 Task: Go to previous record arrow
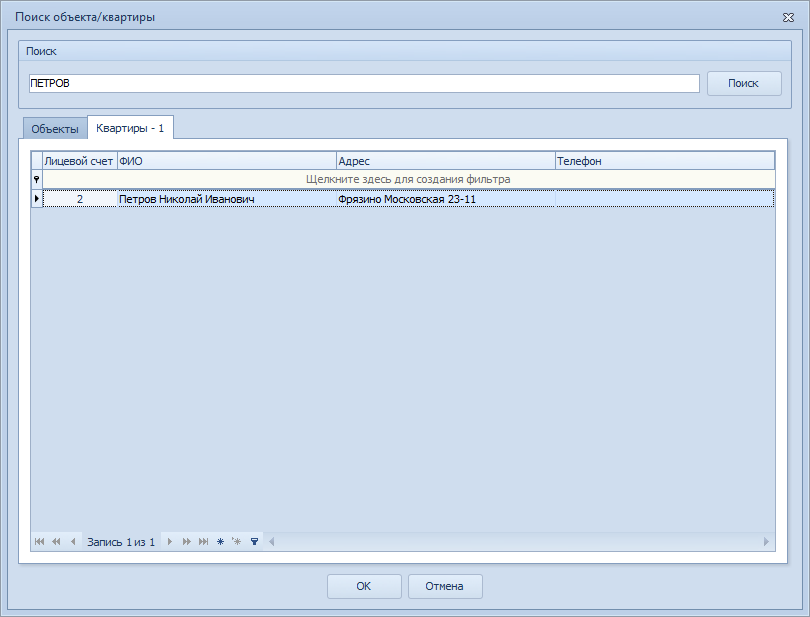click(x=73, y=542)
